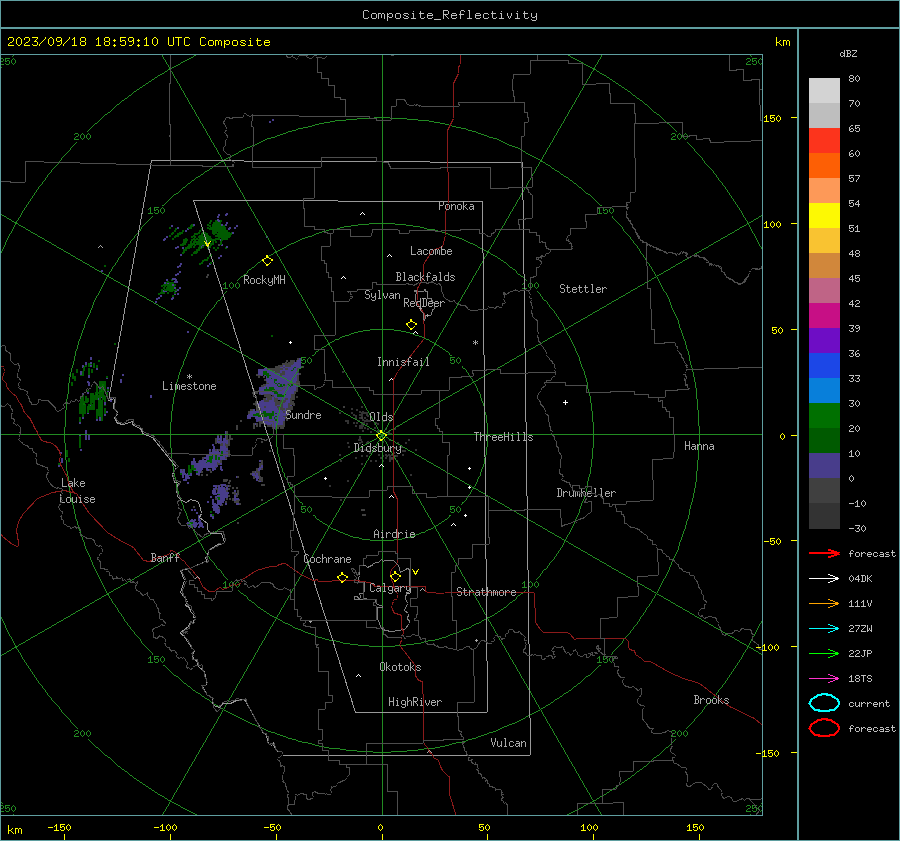The image size is (900, 841).
Task: Click the yellow diamond marker near Cochrane
Action: pyautogui.click(x=343, y=577)
